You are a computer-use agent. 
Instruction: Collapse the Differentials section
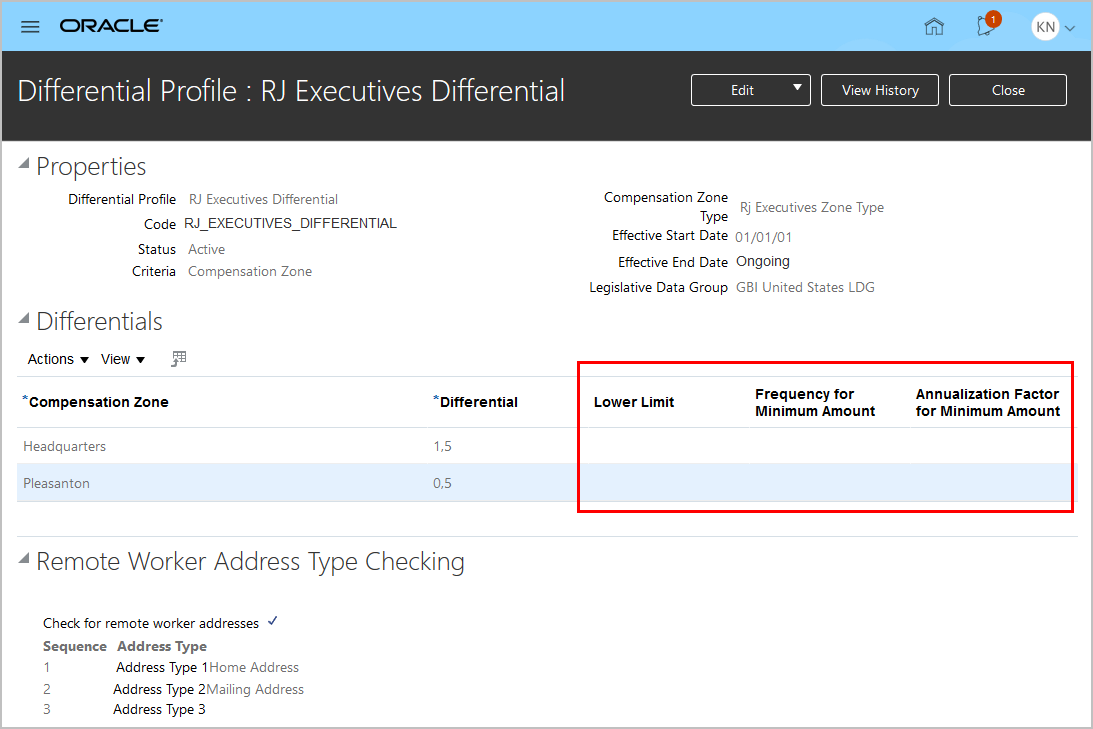pyautogui.click(x=24, y=320)
